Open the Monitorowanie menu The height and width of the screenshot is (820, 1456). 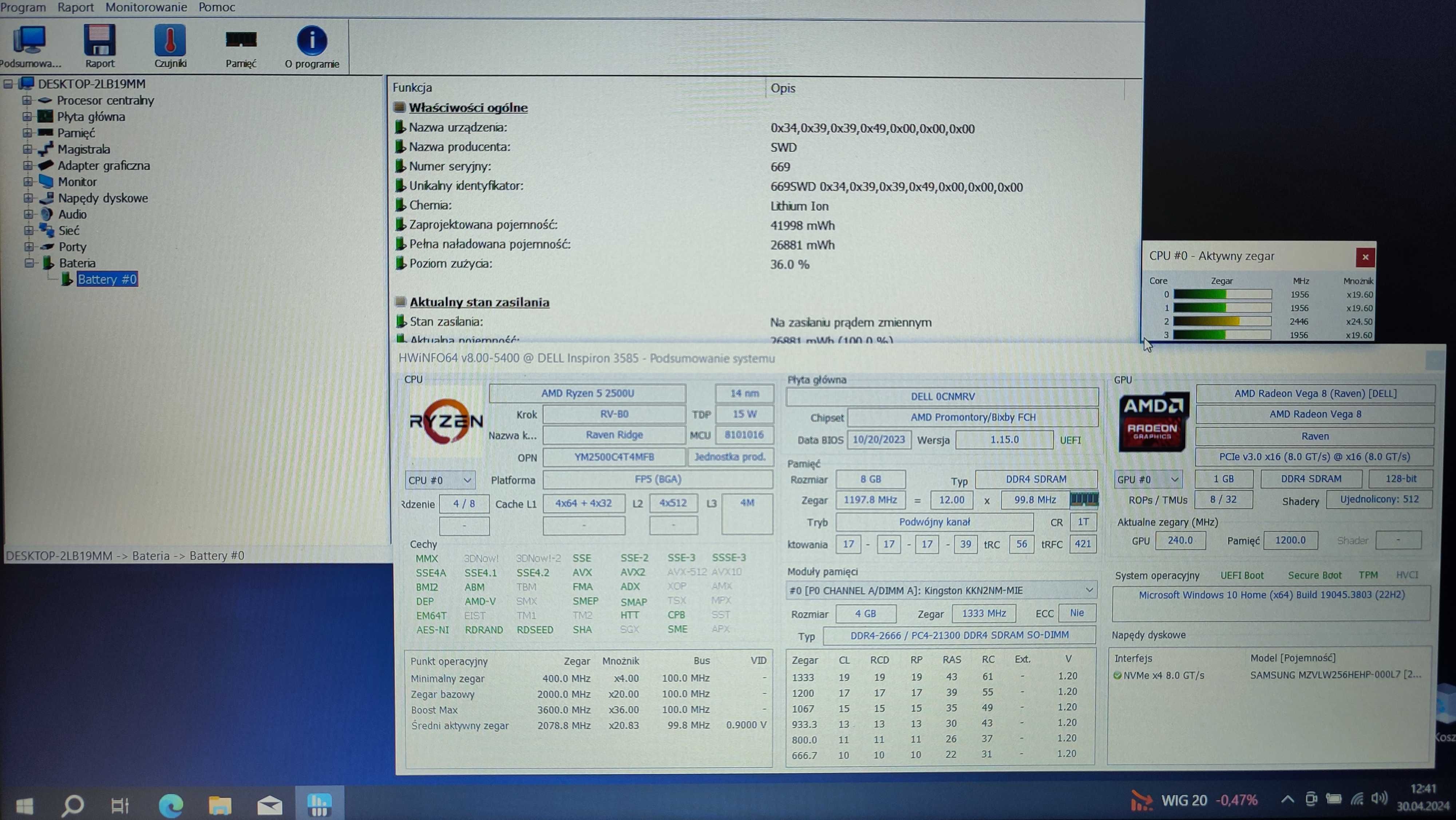click(x=146, y=7)
